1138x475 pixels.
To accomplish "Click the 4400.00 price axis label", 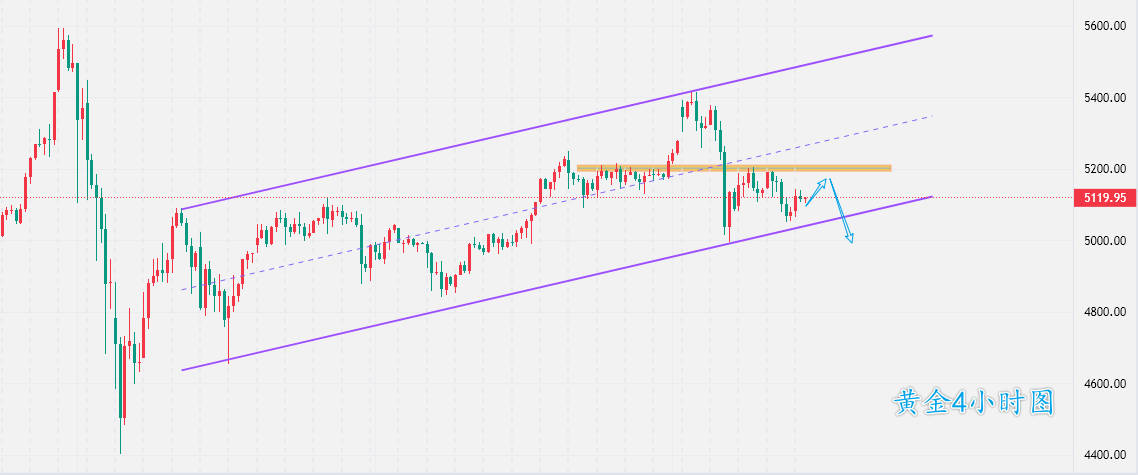I will [1105, 455].
